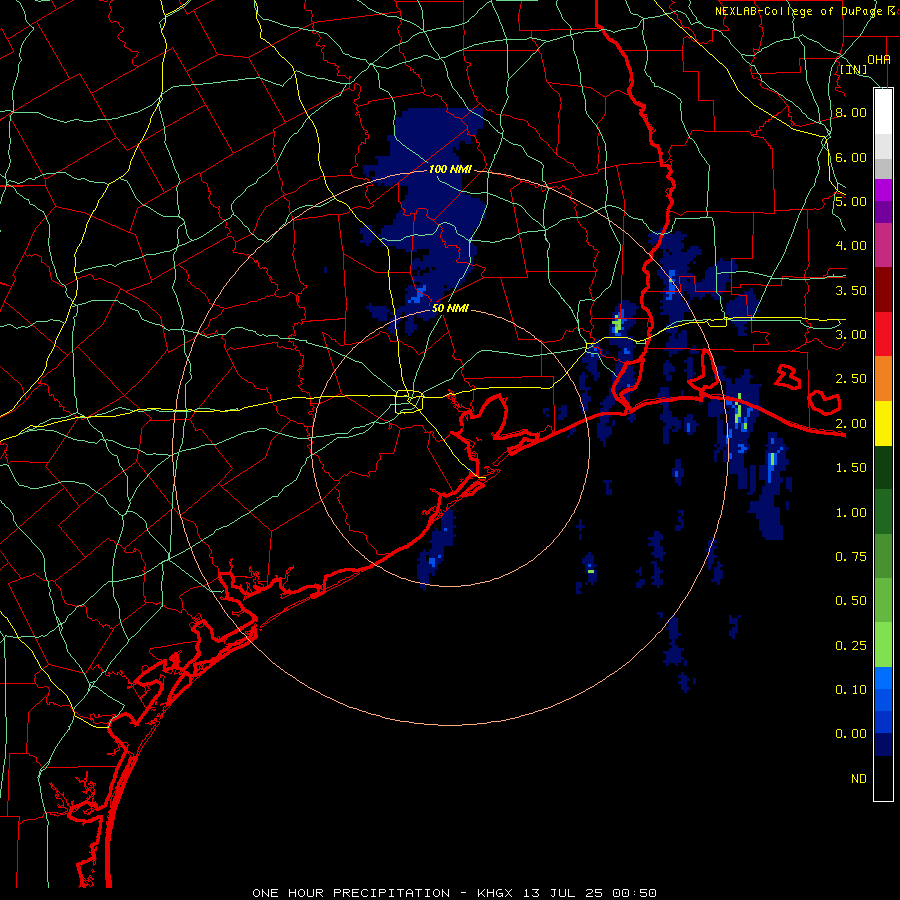Click the 3.00 legend value
This screenshot has width=900, height=900.
point(851,335)
